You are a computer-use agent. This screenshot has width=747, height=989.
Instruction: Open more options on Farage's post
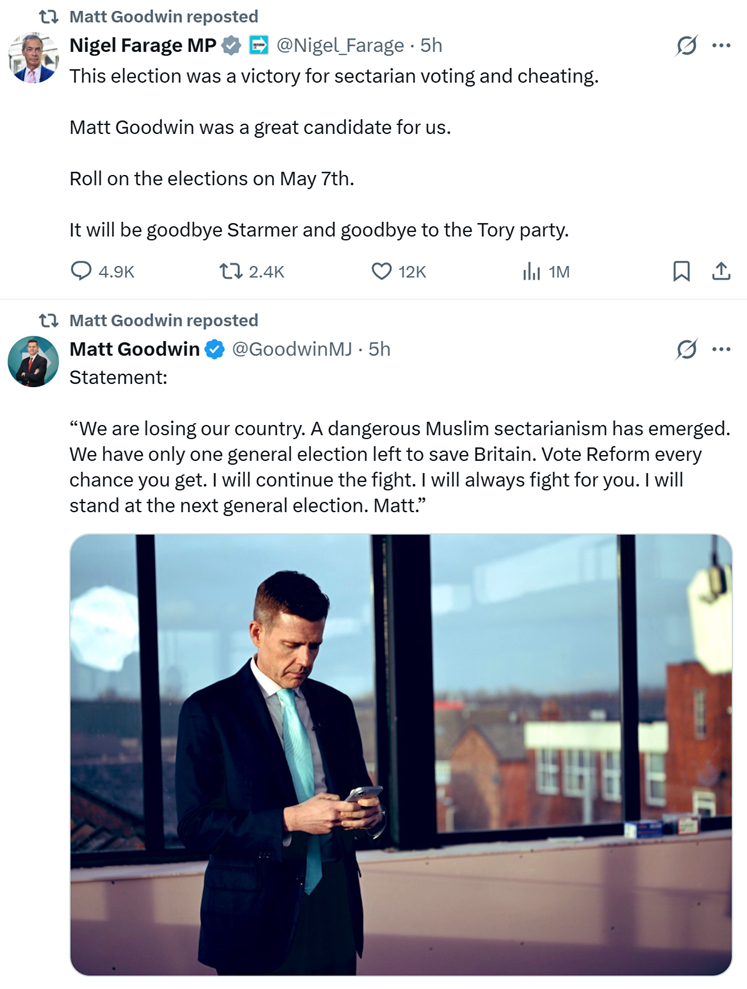(721, 46)
